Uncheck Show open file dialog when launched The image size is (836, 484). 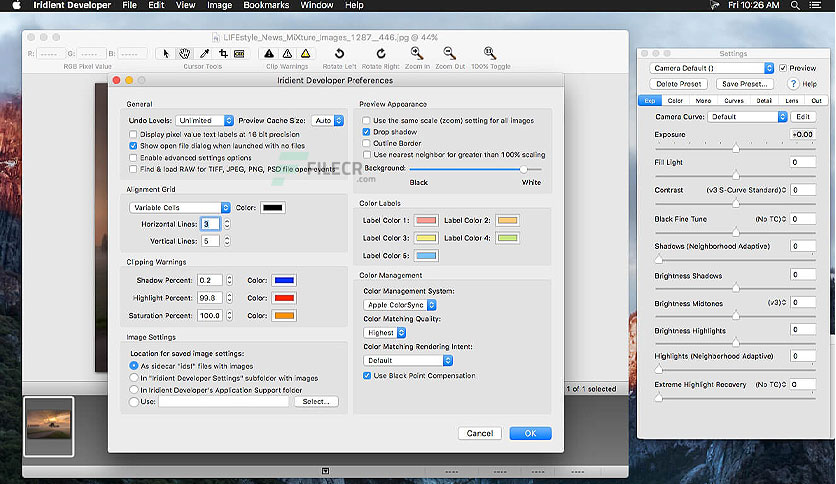tap(133, 146)
